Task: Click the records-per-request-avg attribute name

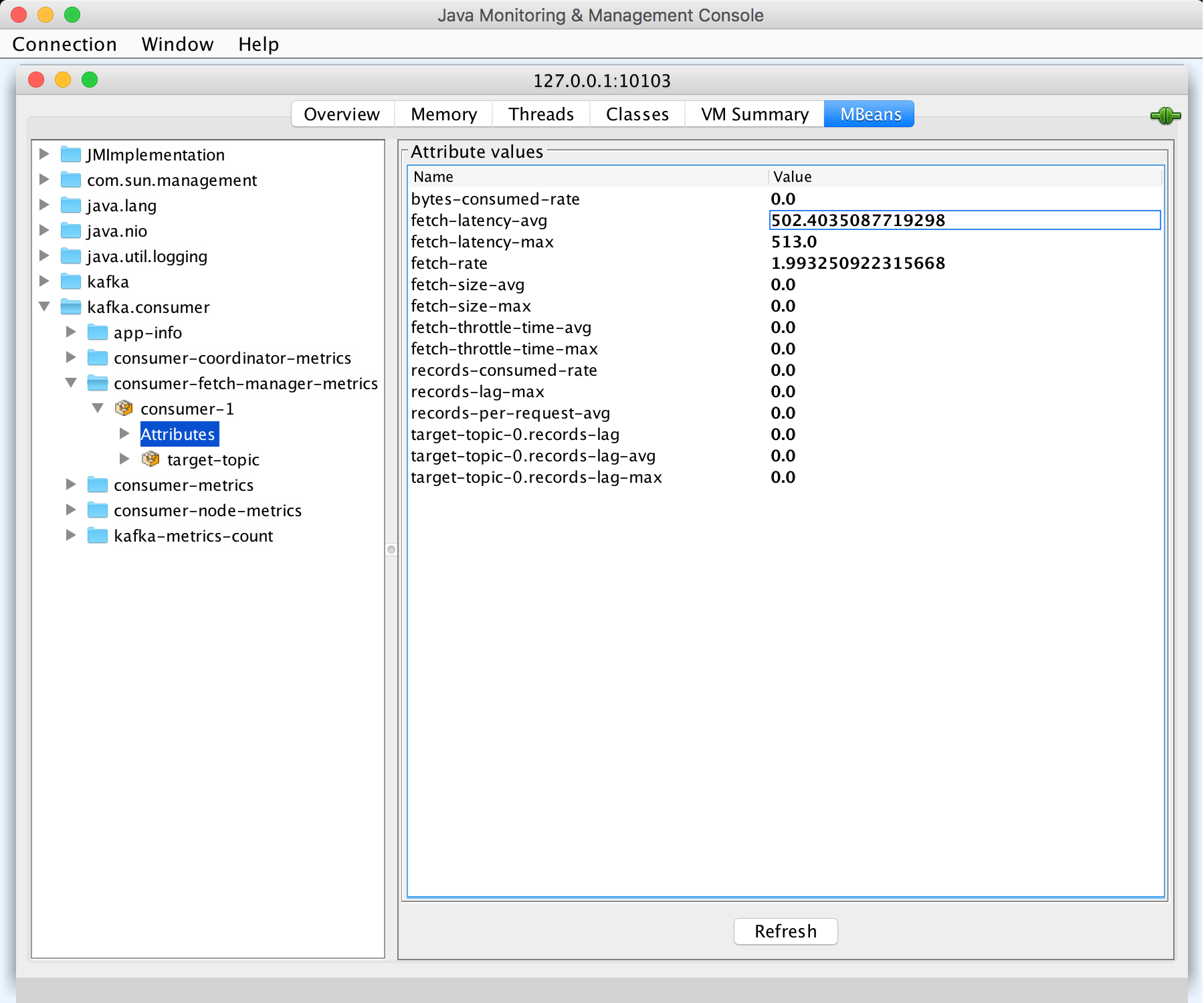Action: 510,413
